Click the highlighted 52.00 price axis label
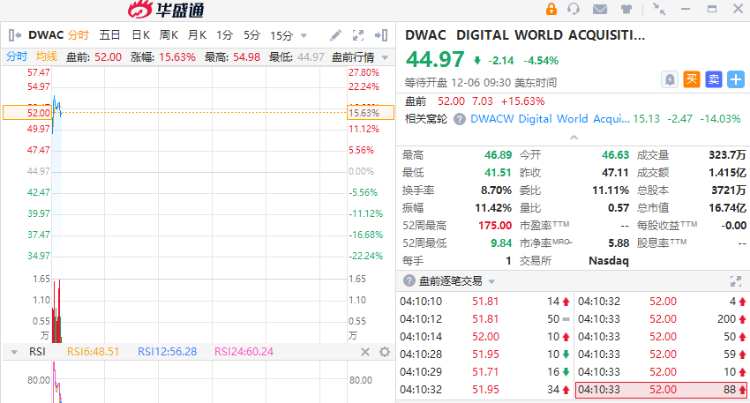 tap(27, 113)
